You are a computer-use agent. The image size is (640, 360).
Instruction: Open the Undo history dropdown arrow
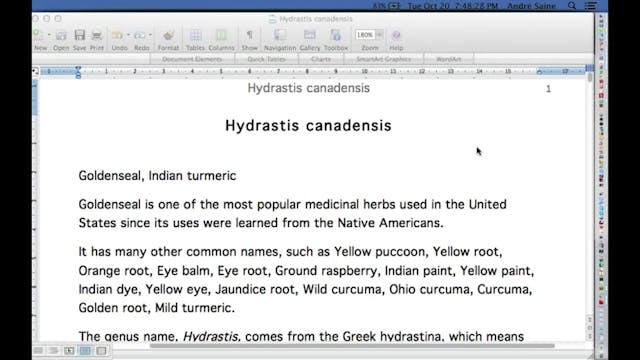[128, 36]
